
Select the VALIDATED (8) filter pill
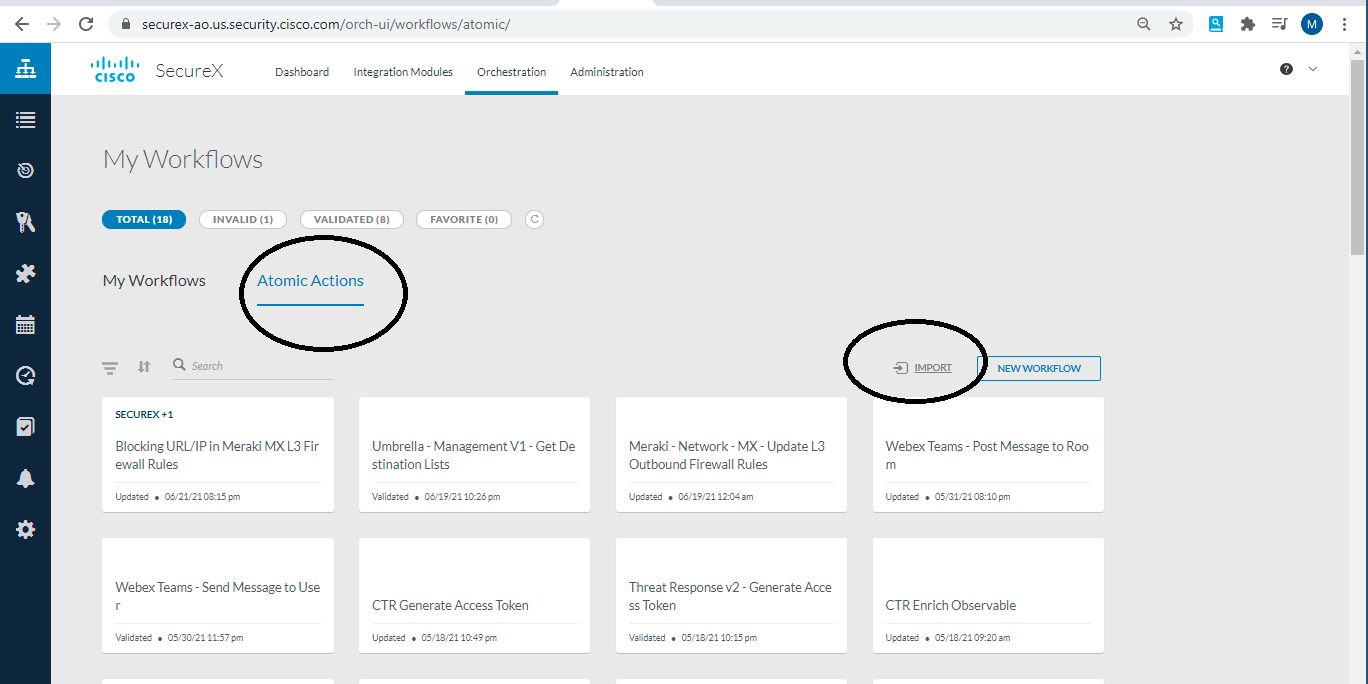(x=352, y=219)
